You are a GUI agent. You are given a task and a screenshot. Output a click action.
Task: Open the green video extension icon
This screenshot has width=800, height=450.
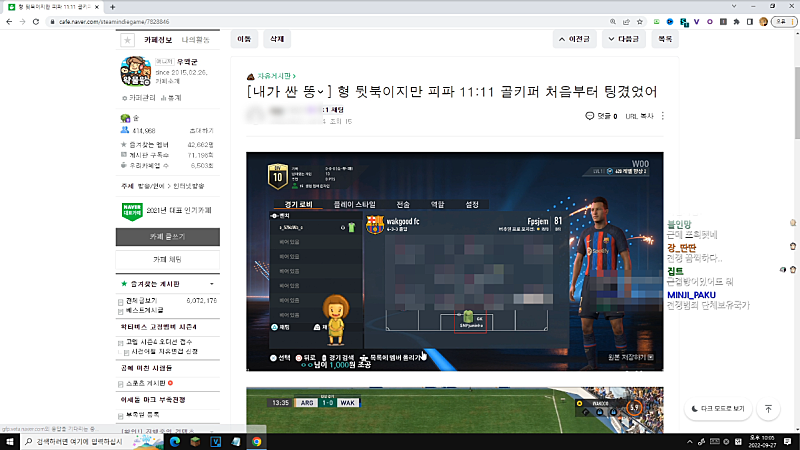coord(657,22)
